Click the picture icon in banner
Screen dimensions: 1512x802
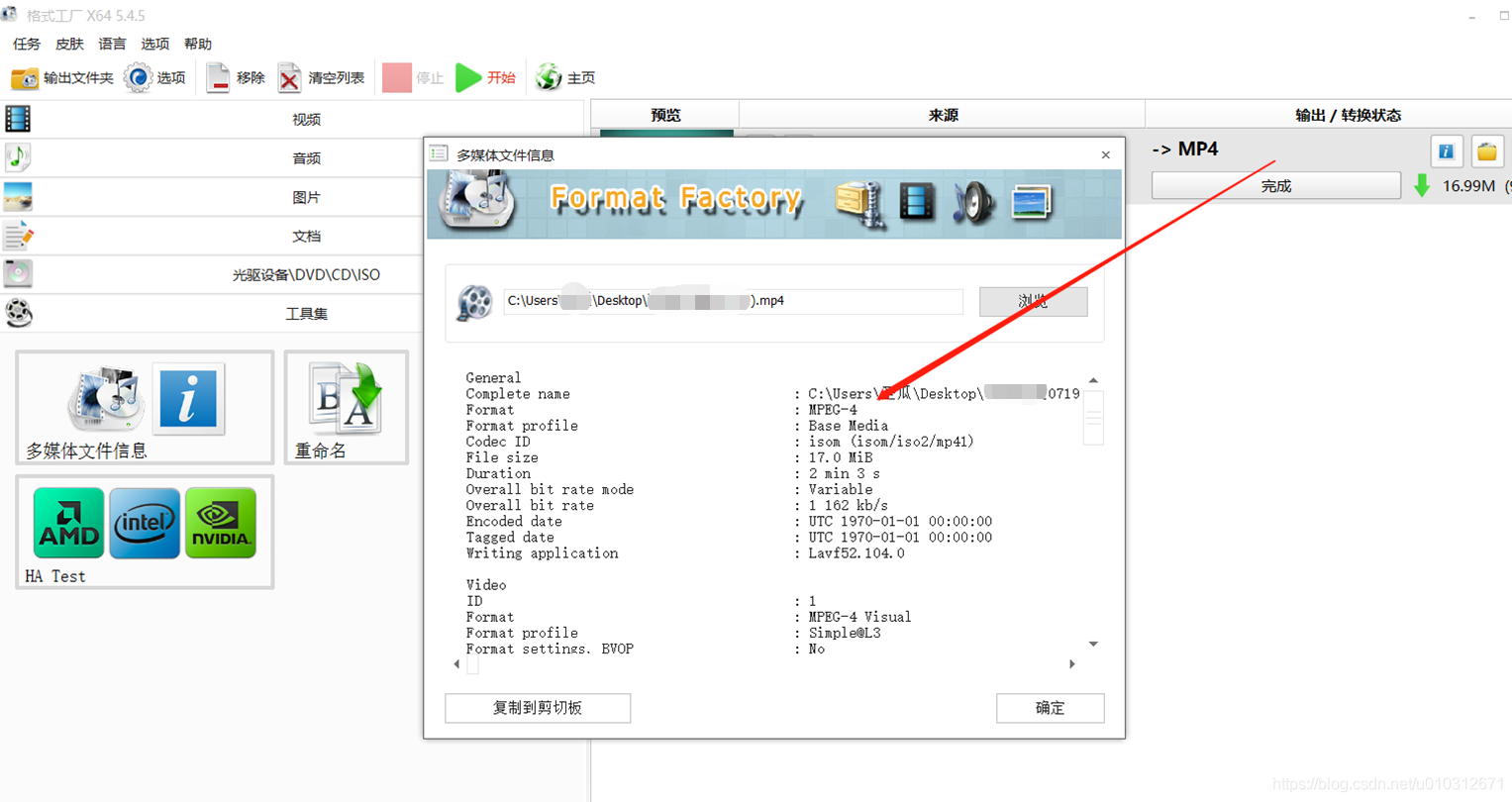(1031, 202)
